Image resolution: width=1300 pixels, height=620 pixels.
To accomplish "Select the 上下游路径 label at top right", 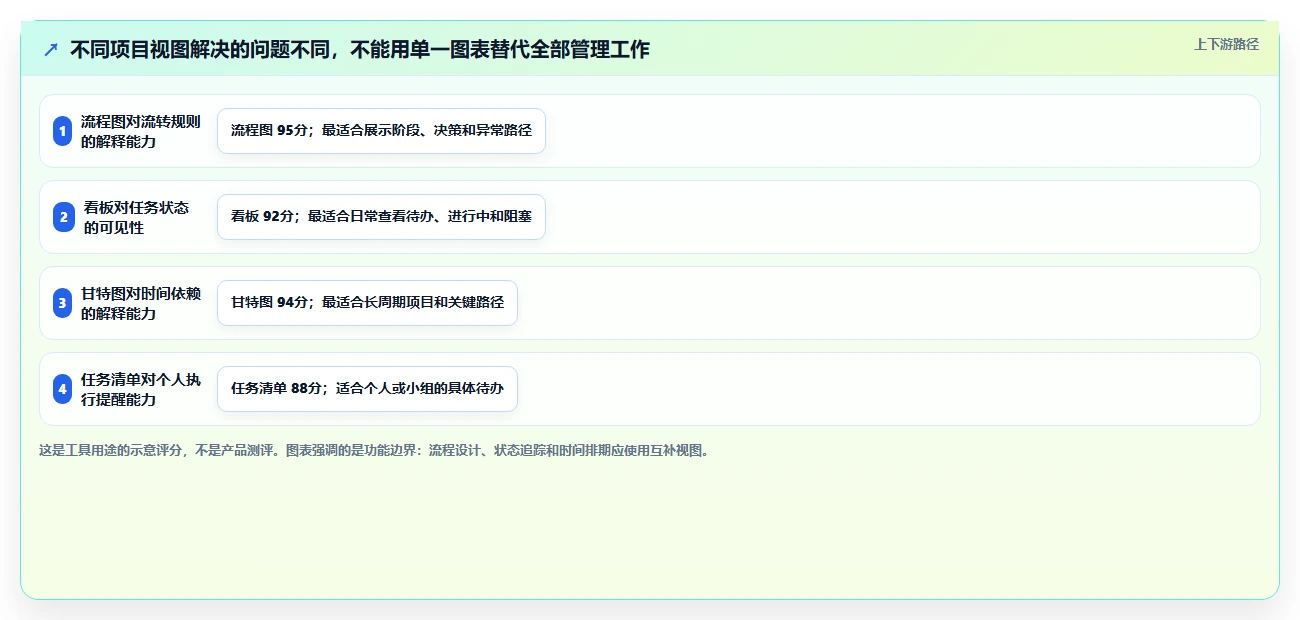I will [1226, 44].
